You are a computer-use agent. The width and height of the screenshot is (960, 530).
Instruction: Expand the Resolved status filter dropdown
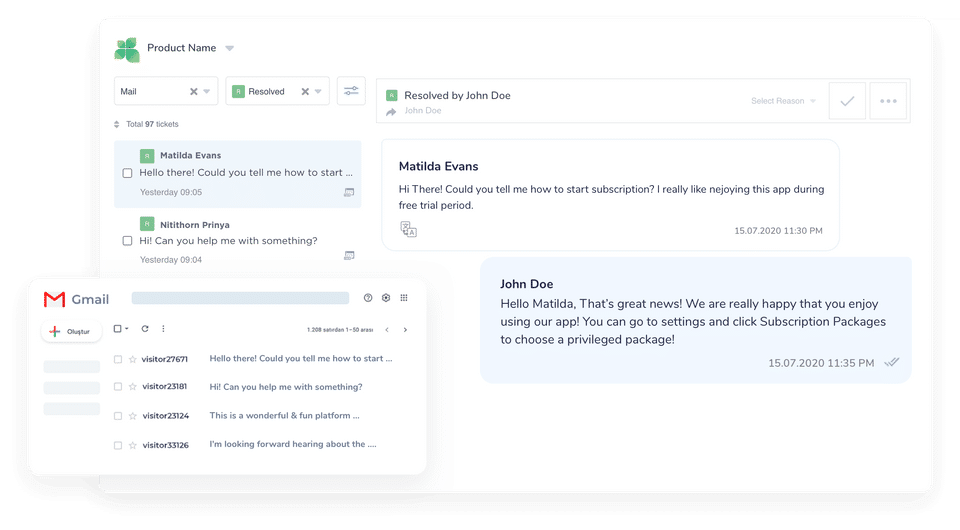pos(319,91)
